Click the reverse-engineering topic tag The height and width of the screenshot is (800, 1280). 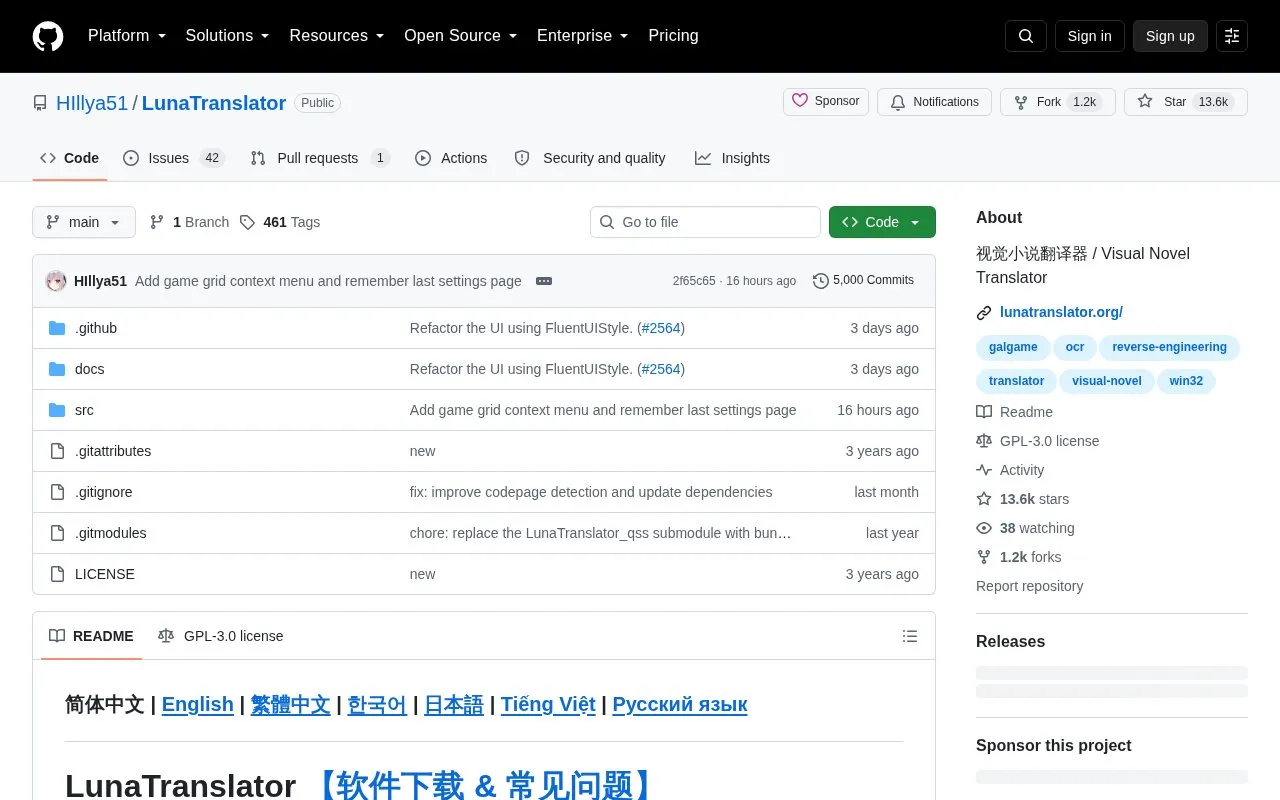[1169, 347]
